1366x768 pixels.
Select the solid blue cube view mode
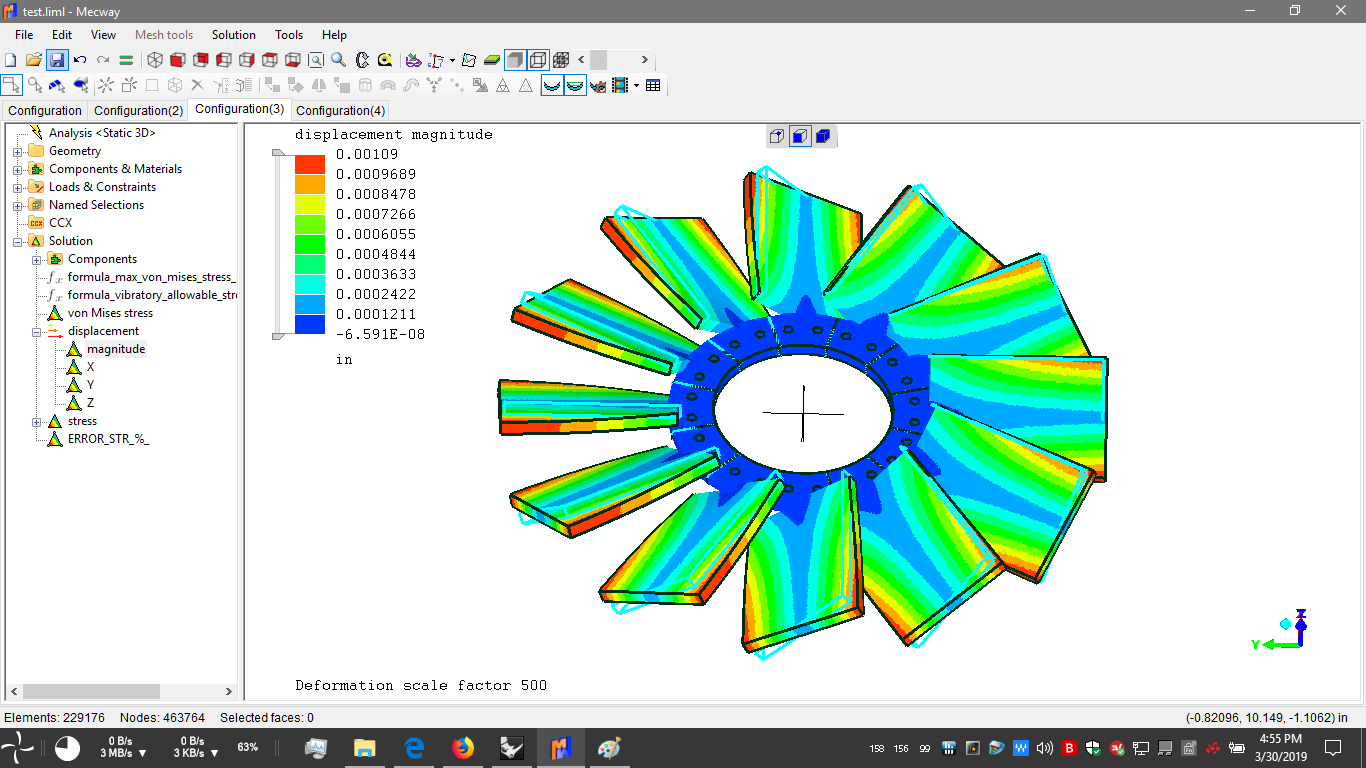(823, 136)
